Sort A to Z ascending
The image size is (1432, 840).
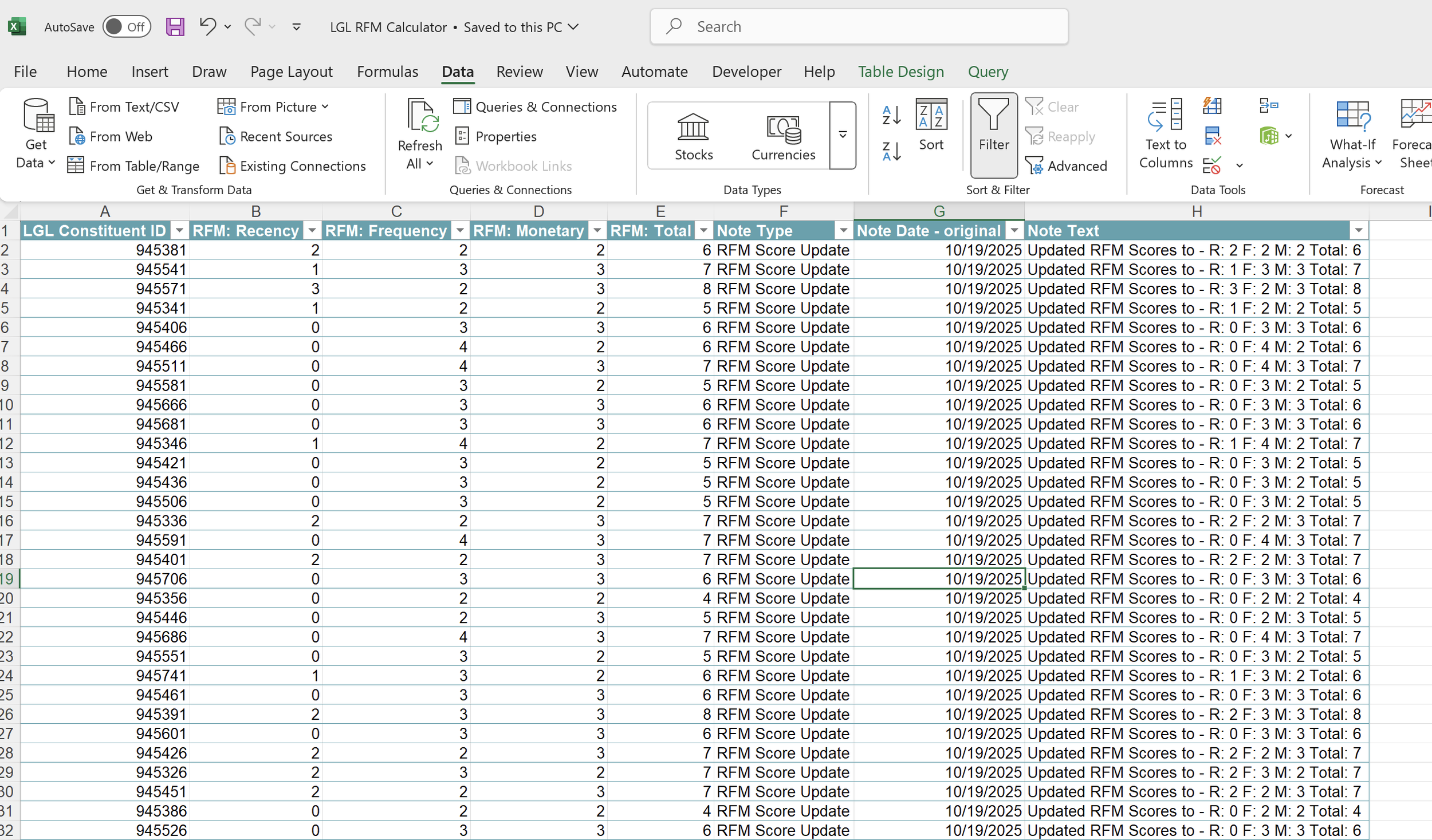(891, 115)
